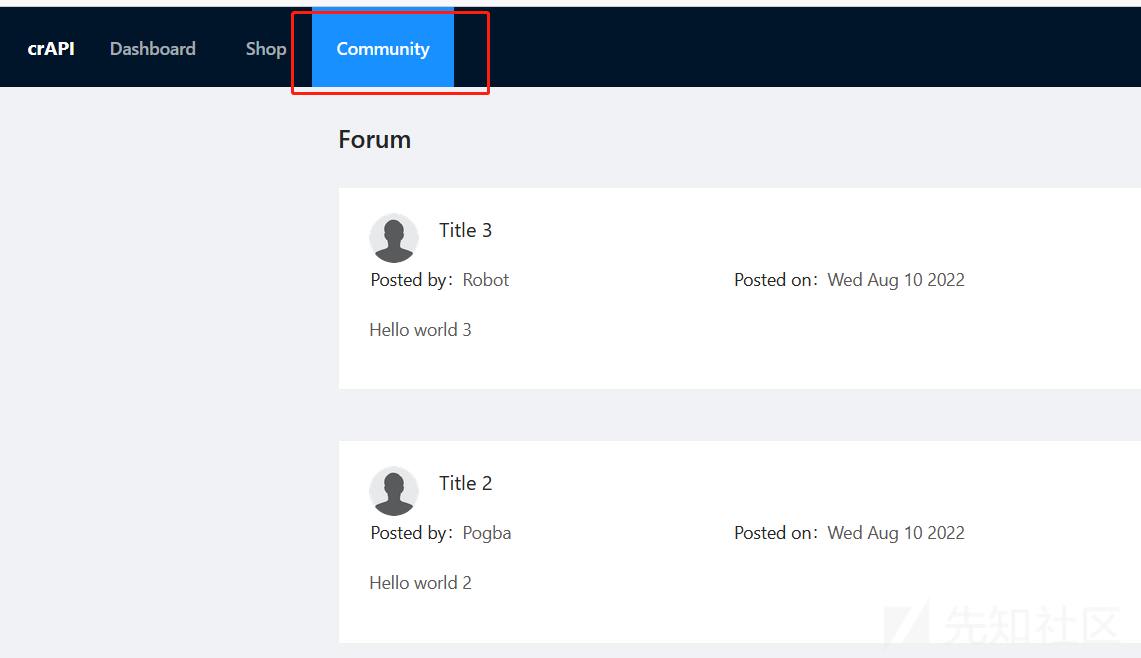Image resolution: width=1141 pixels, height=658 pixels.
Task: Click the avatar icon beside Title 3
Action: click(394, 238)
